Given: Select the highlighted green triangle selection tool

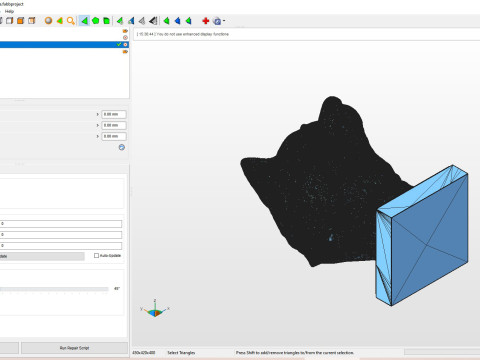Looking at the screenshot, I should [x=84, y=21].
